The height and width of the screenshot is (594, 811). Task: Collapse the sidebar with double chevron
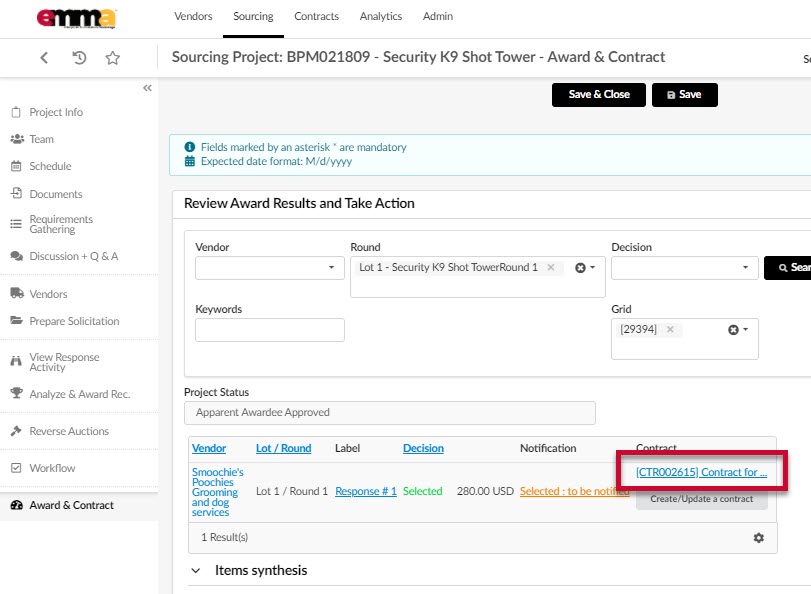click(x=147, y=88)
